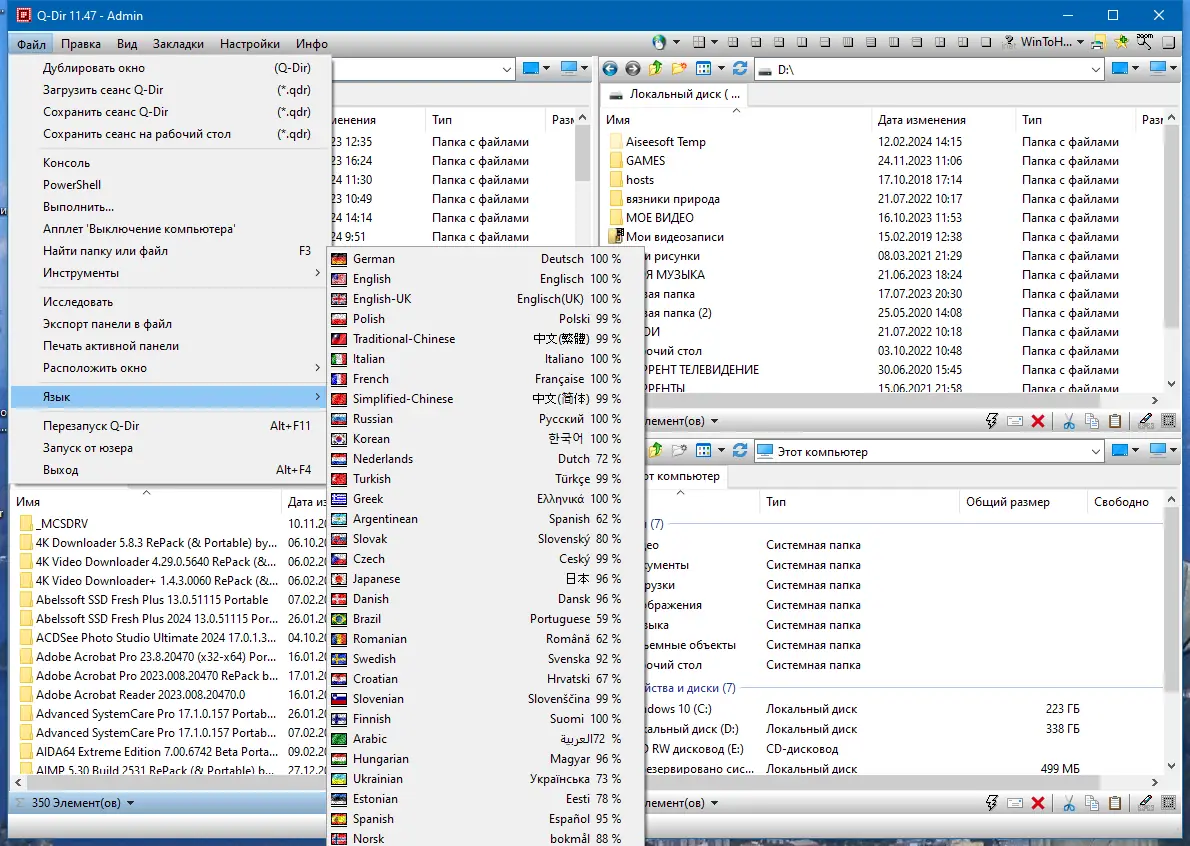Open the 'Вид' menu
The height and width of the screenshot is (846, 1190).
[127, 44]
